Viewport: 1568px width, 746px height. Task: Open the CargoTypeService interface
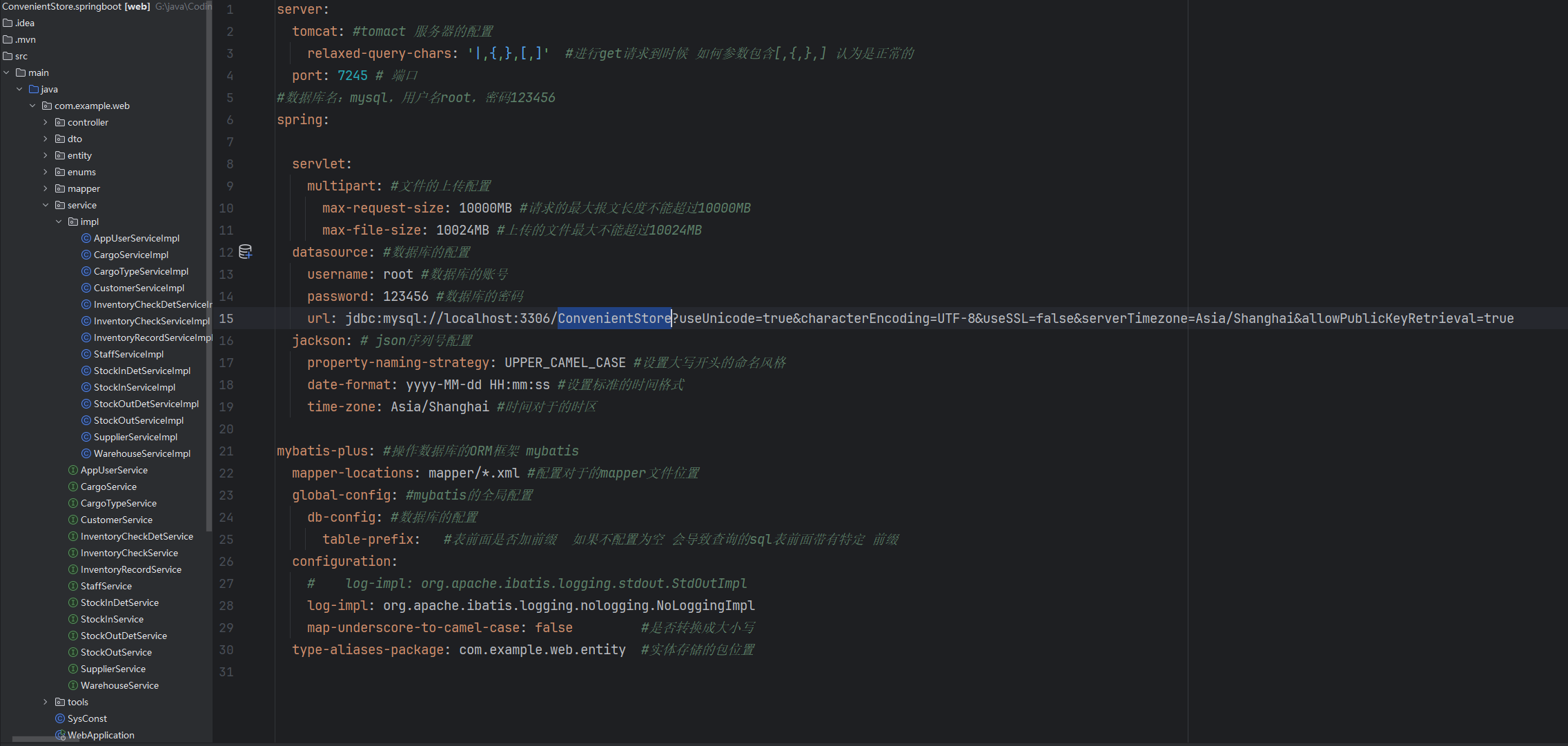(x=118, y=503)
